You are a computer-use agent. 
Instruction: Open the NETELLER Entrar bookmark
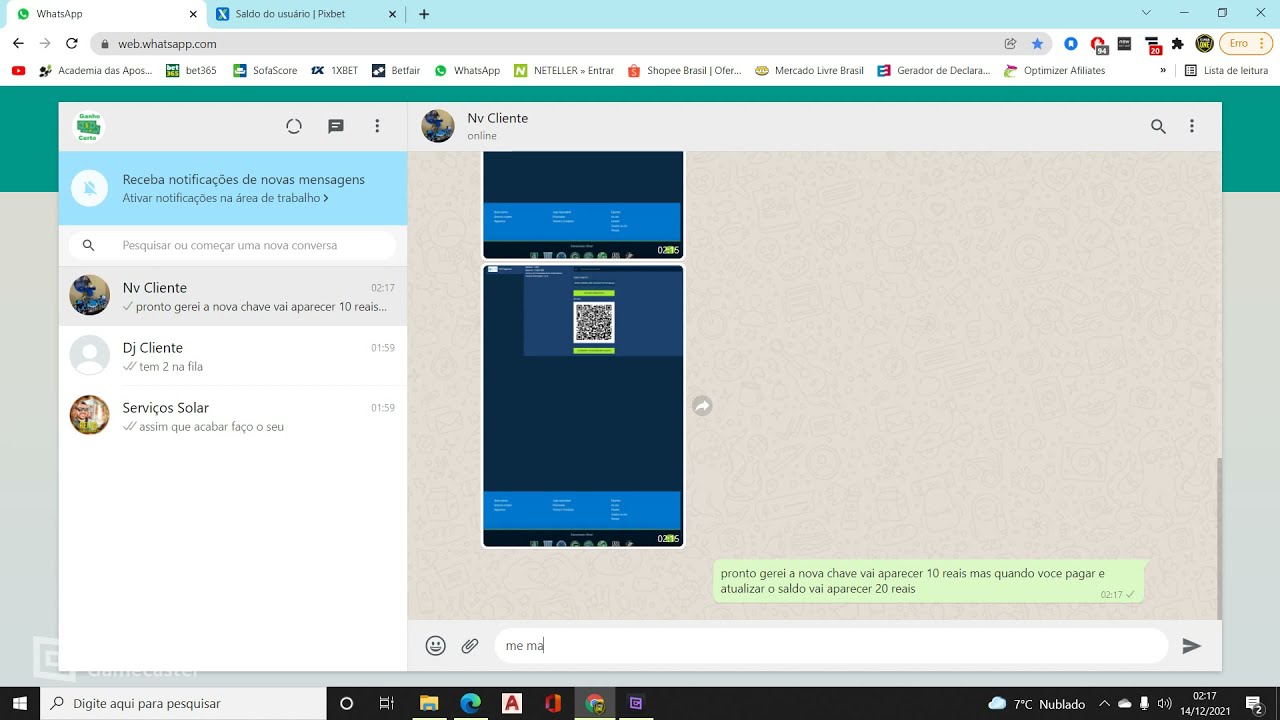coord(564,71)
